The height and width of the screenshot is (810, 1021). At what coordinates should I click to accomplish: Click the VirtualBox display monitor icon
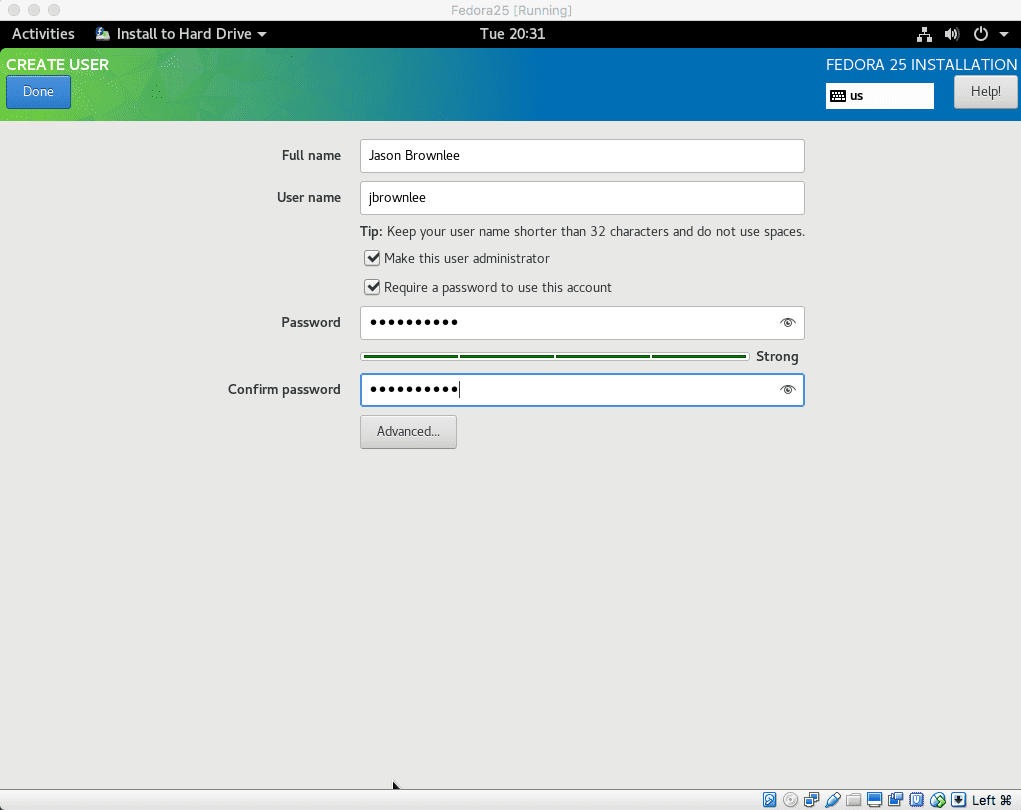[x=874, y=800]
